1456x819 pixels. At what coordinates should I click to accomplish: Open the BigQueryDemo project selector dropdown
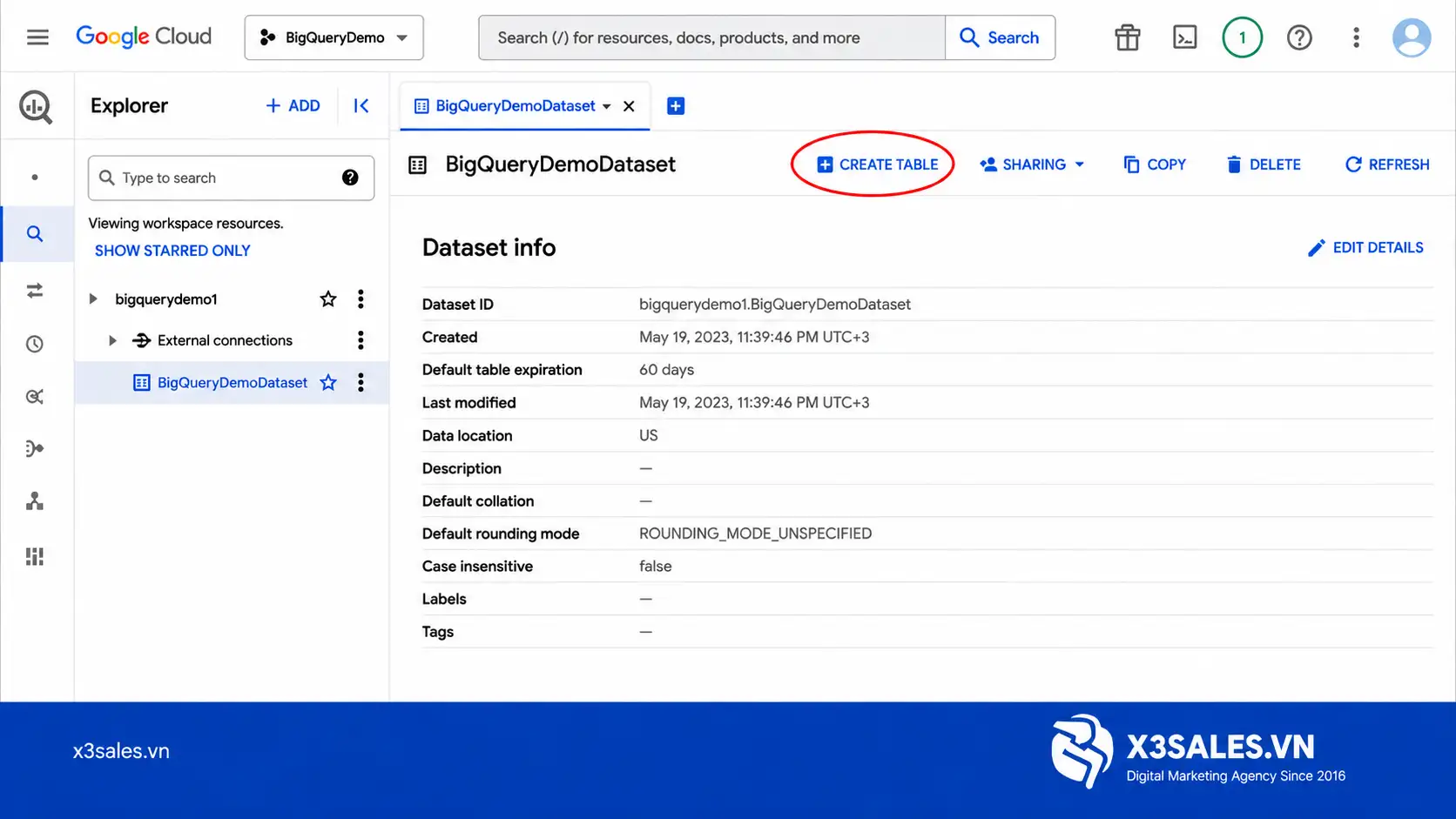point(334,37)
